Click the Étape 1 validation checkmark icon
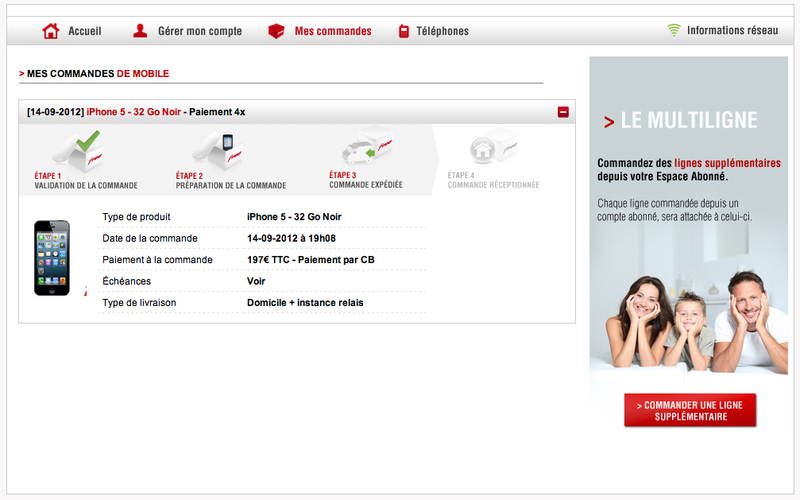800x500 pixels. pyautogui.click(x=77, y=150)
